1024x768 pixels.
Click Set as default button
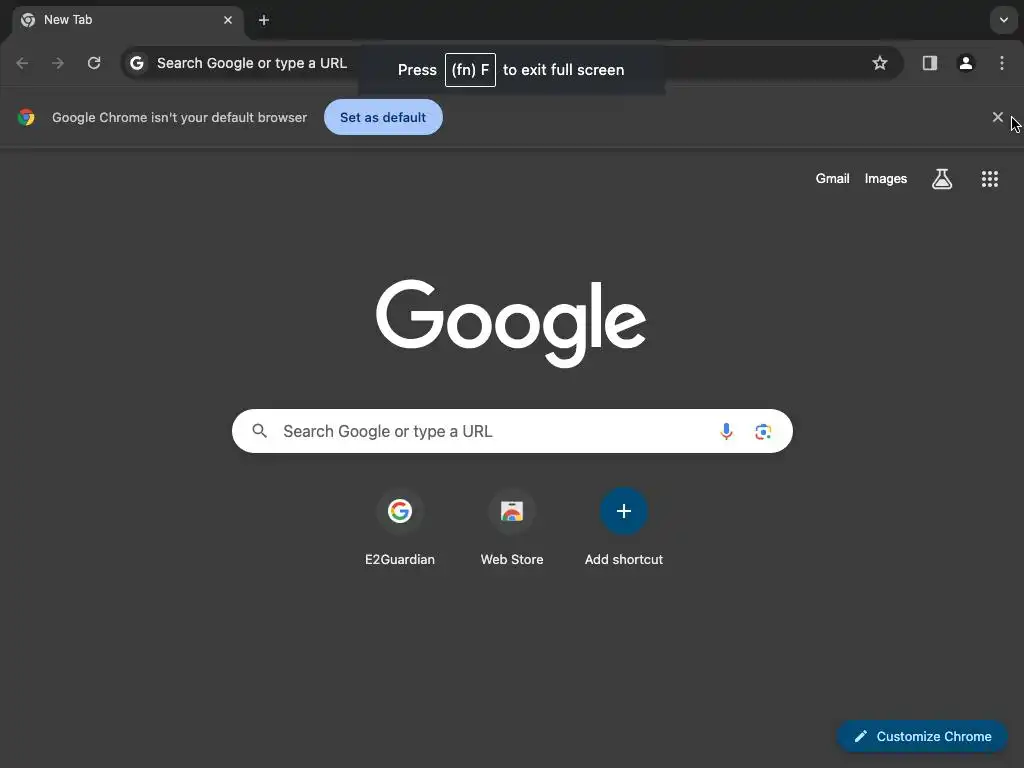(383, 118)
